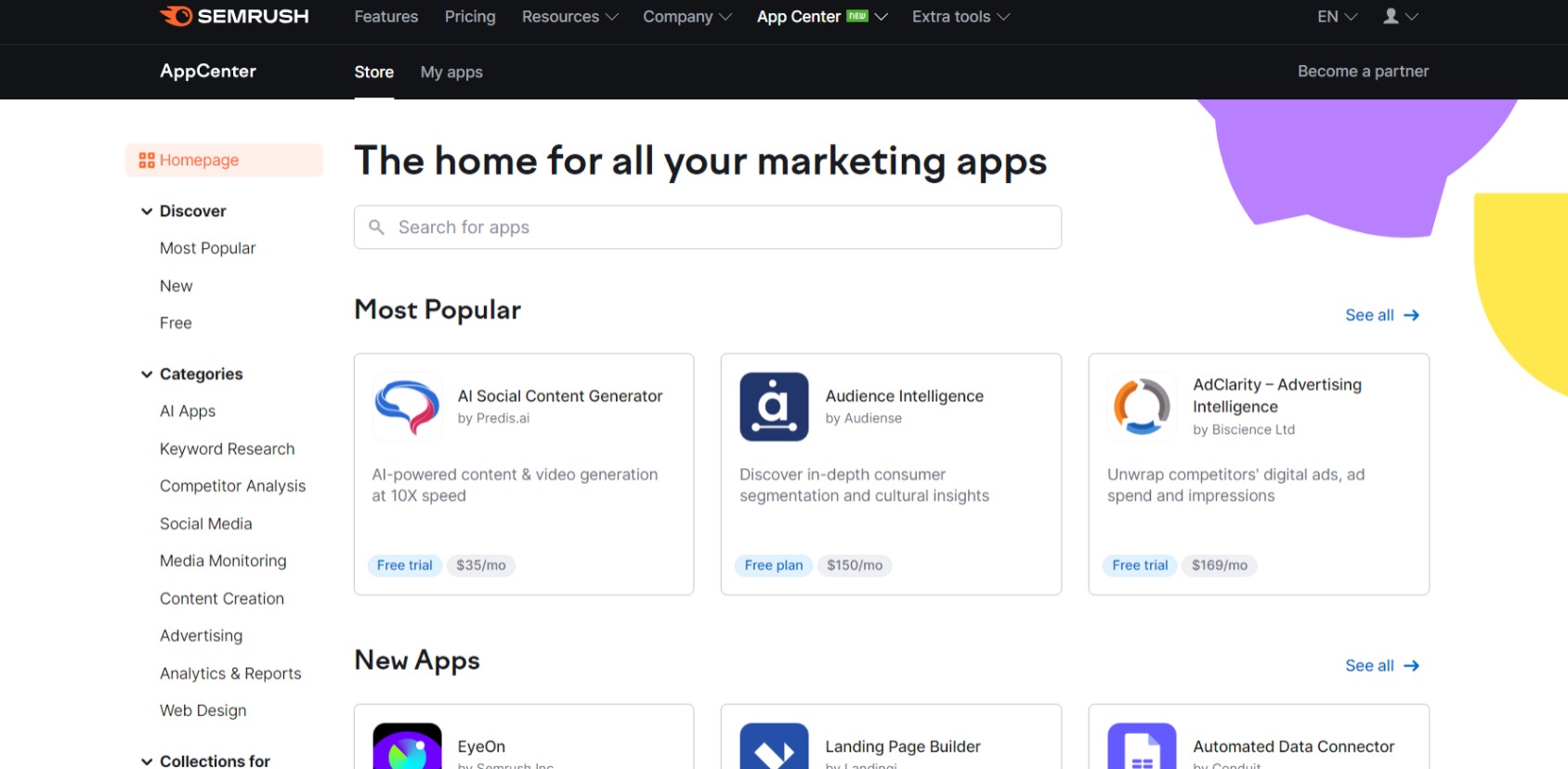Image resolution: width=1568 pixels, height=769 pixels.
Task: Click the Landing Page Builder title
Action: pyautogui.click(x=903, y=747)
